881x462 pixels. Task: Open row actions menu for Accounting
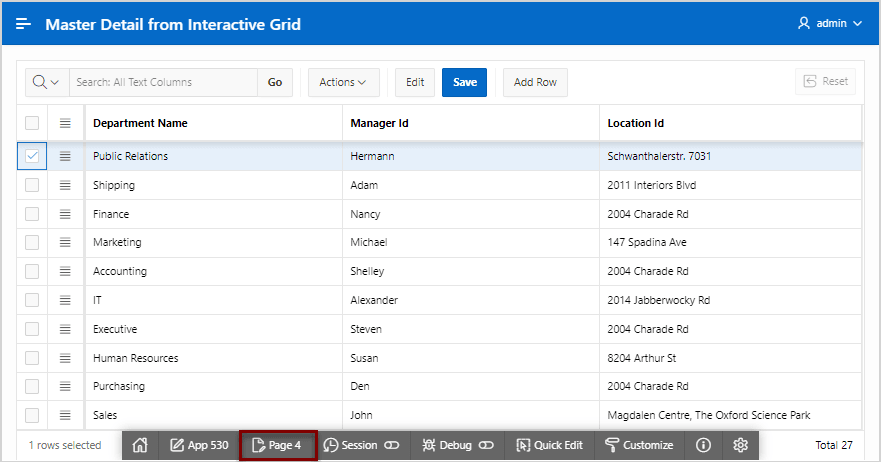(x=65, y=271)
